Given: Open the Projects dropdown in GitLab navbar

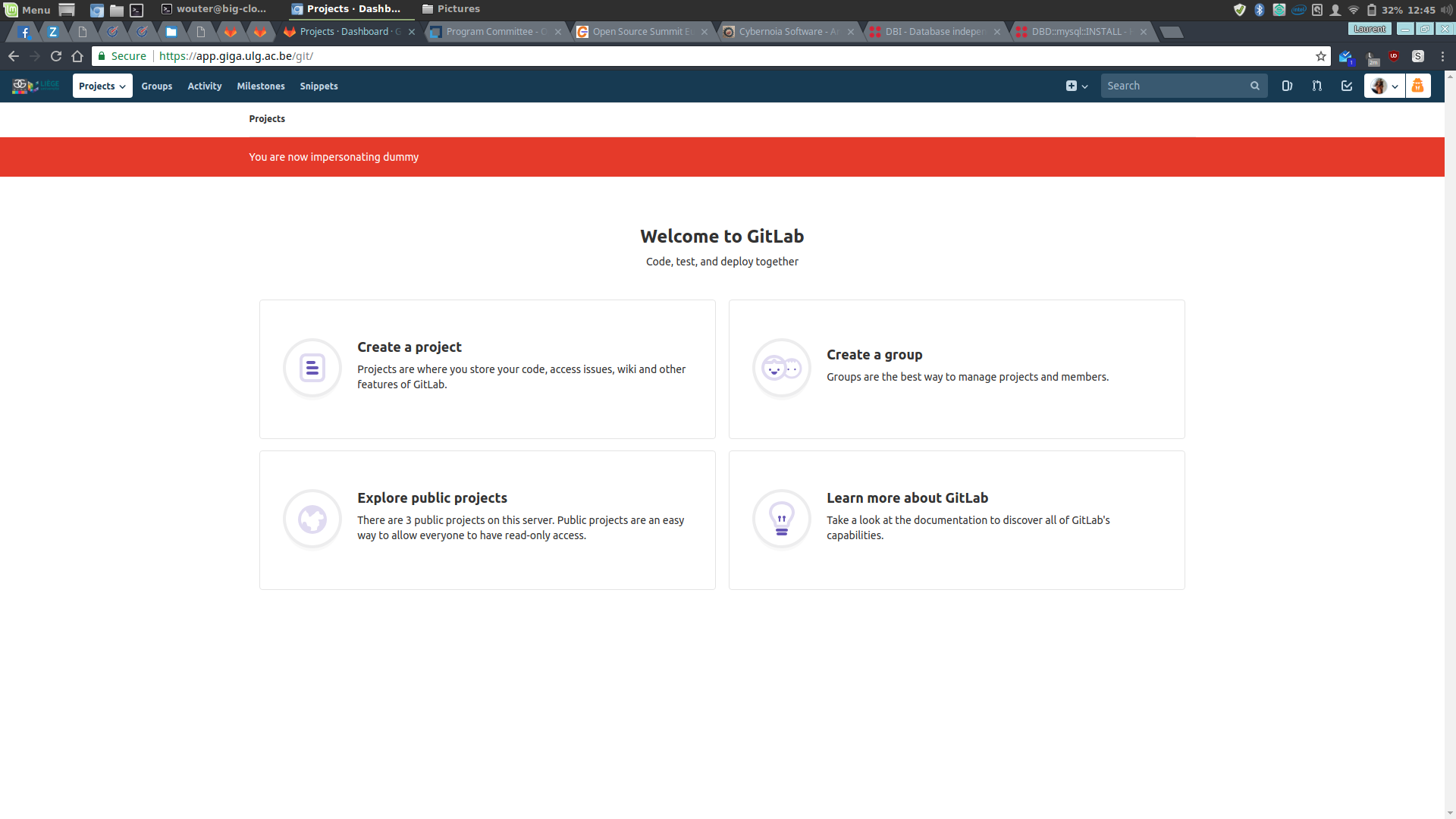Looking at the screenshot, I should click(102, 86).
